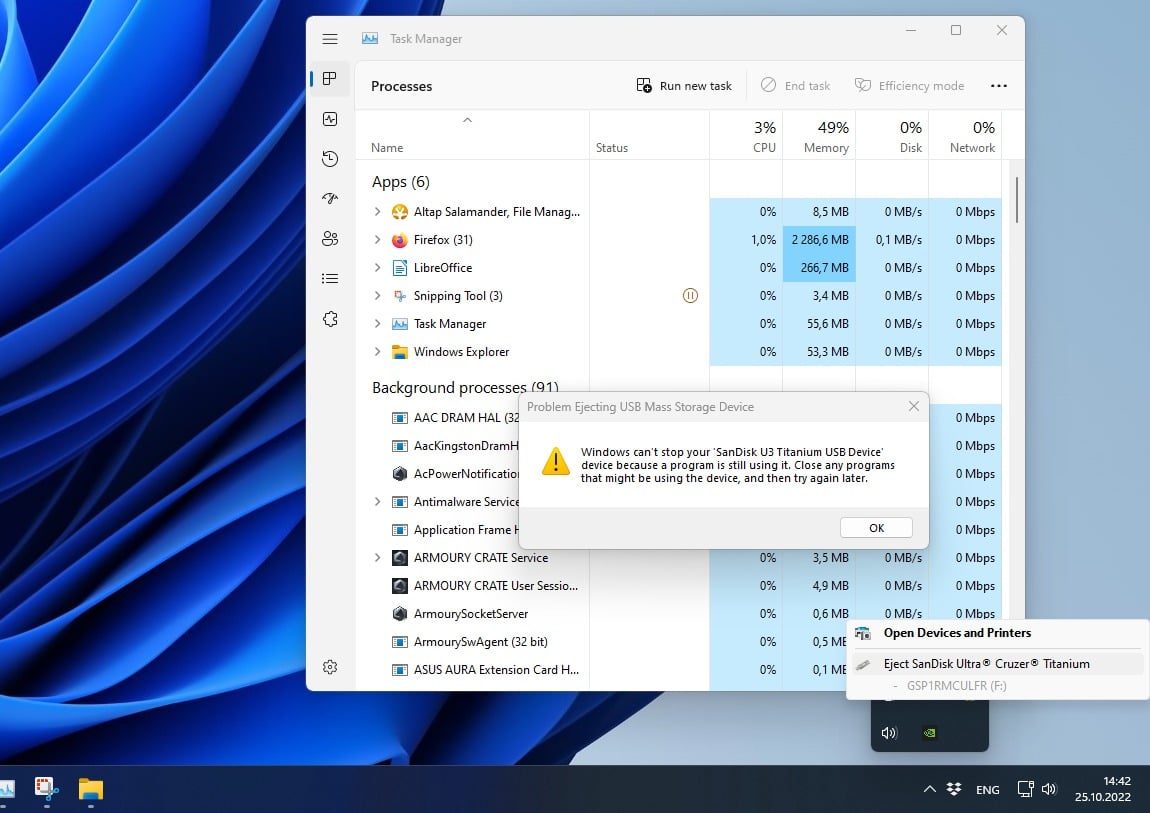Open the three-dot more options menu
Viewport: 1150px width, 813px height.
998,86
